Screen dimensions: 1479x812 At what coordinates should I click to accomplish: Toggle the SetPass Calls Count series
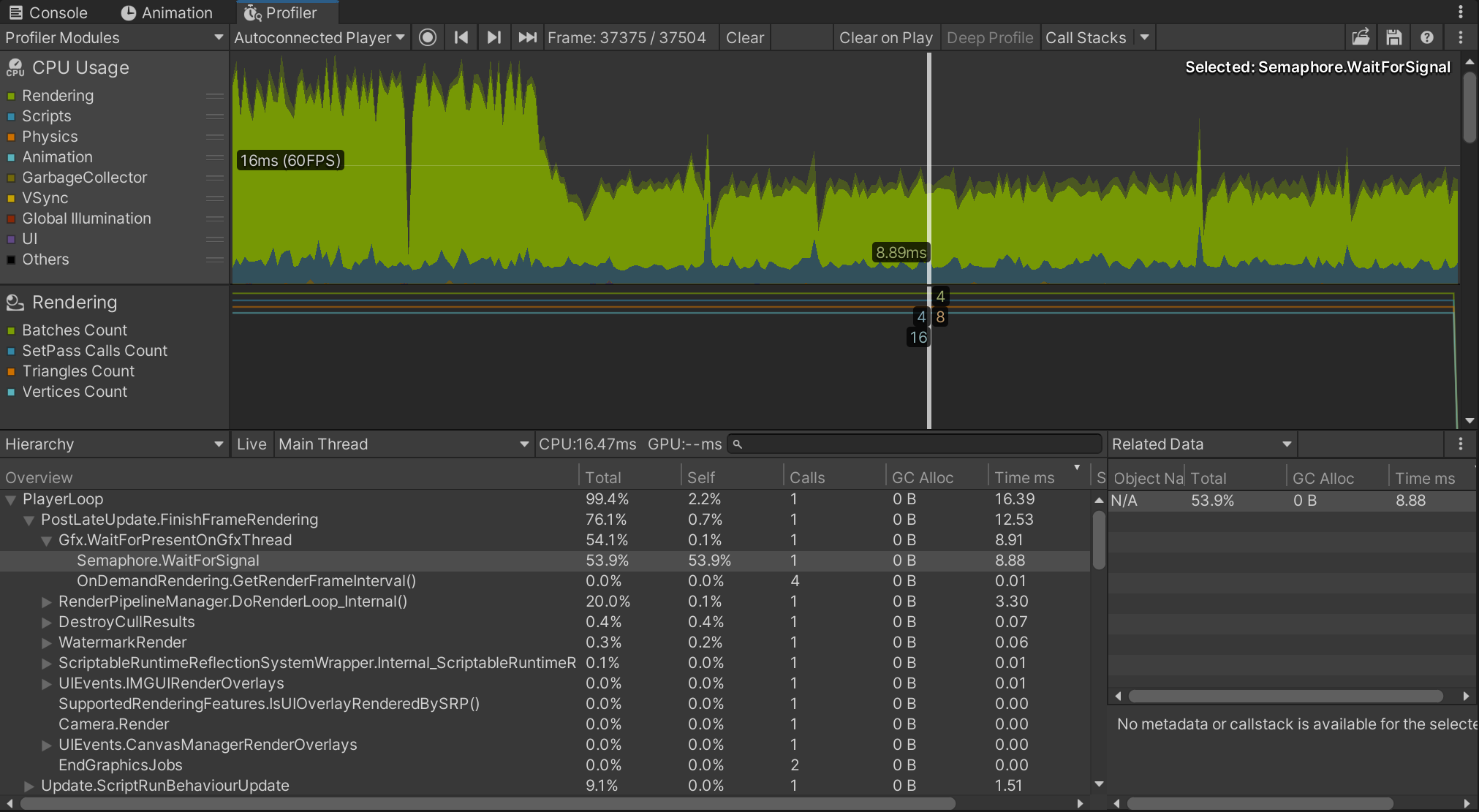click(11, 351)
